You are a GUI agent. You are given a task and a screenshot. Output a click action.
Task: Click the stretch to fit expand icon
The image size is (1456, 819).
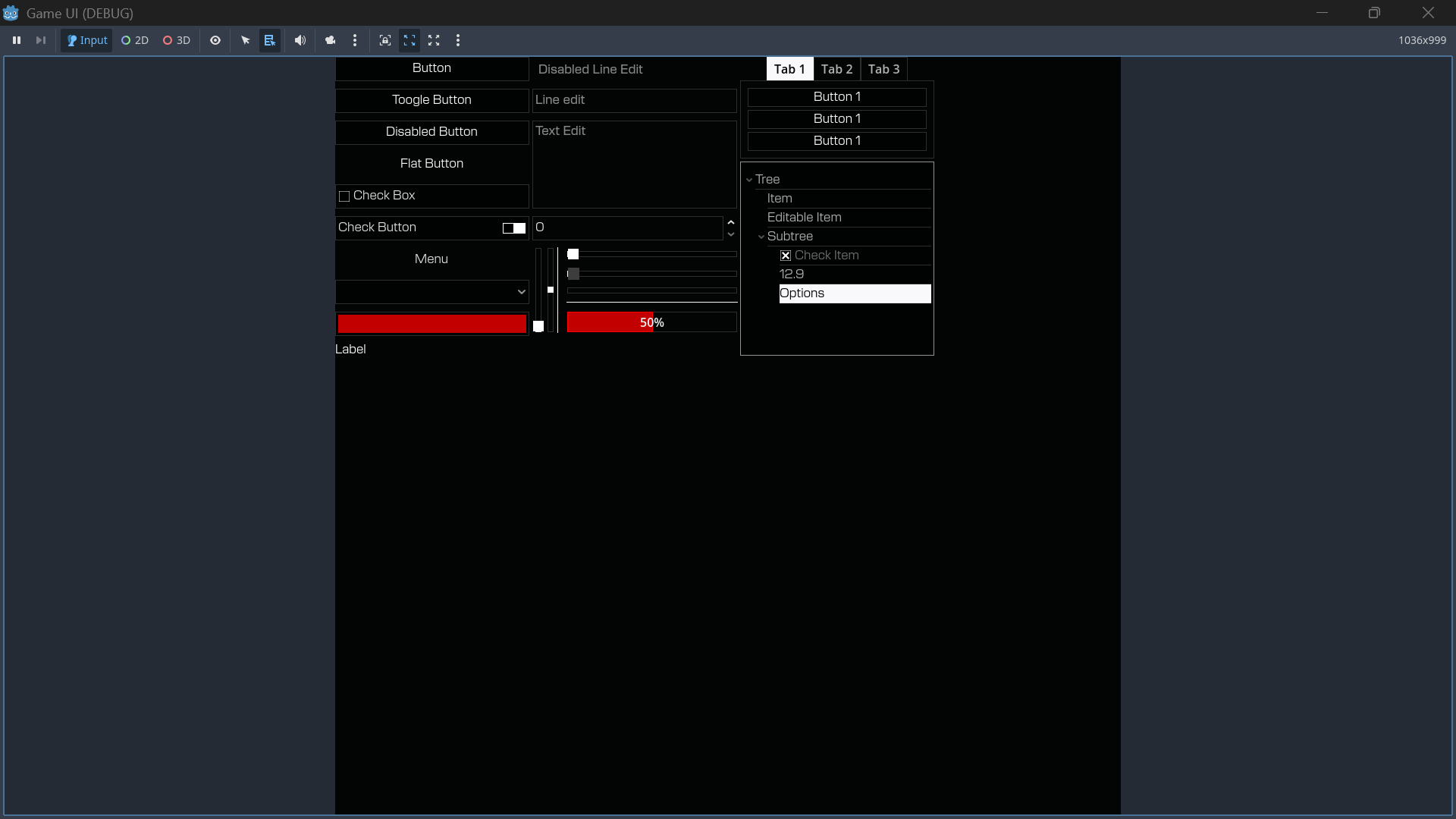click(x=434, y=40)
